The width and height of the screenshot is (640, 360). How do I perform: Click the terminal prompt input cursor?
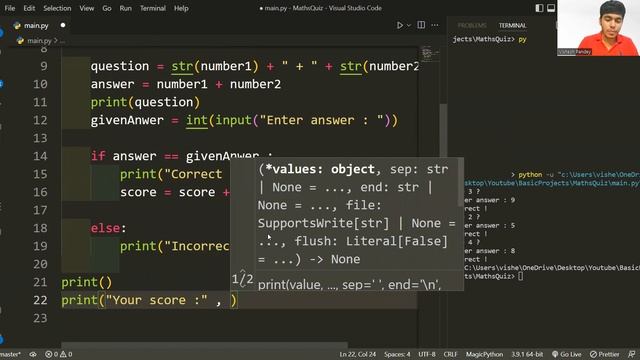pyautogui.click(x=520, y=276)
